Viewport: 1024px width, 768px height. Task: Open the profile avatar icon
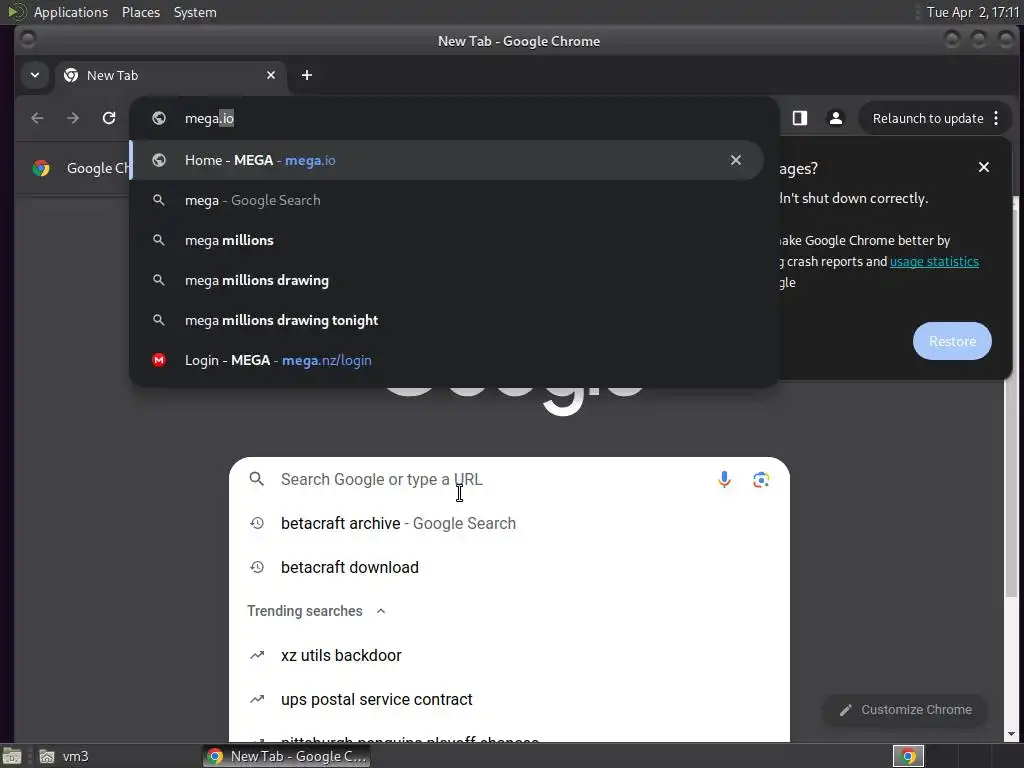tap(836, 118)
